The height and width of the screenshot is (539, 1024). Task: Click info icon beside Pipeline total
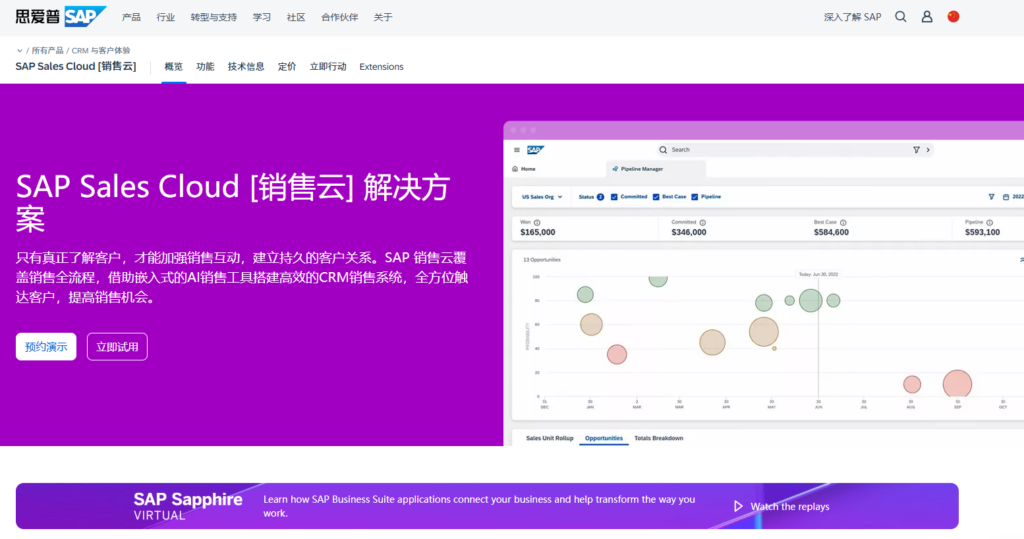click(x=989, y=222)
